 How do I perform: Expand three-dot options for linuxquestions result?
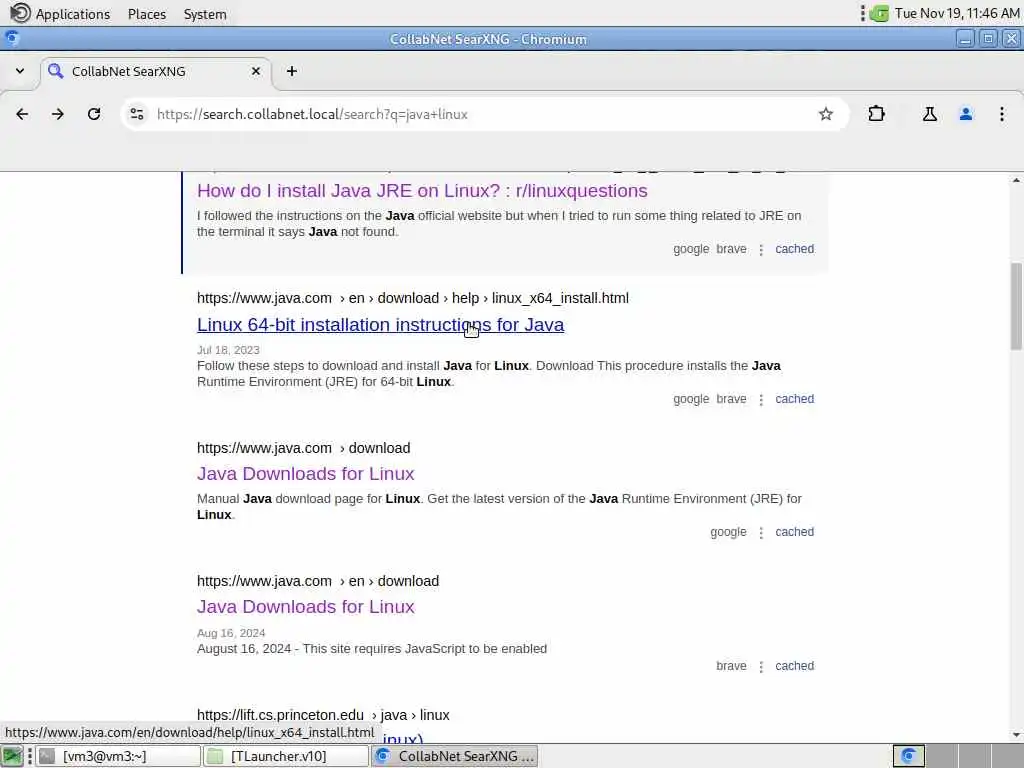(761, 250)
